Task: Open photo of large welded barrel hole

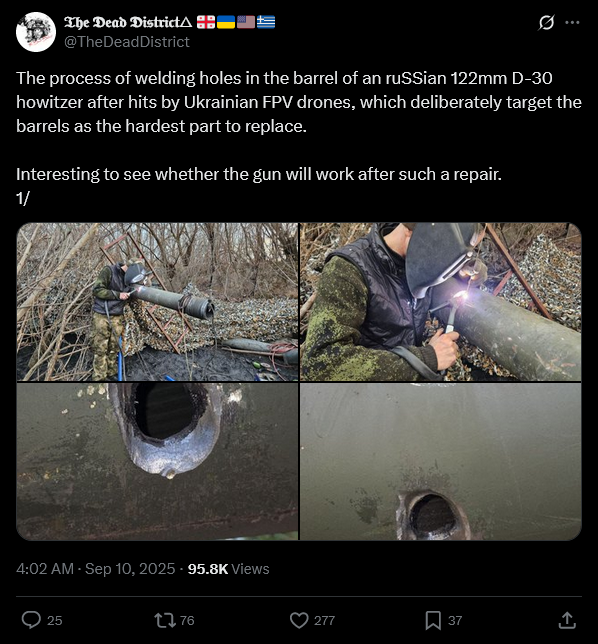Action: coord(157,461)
